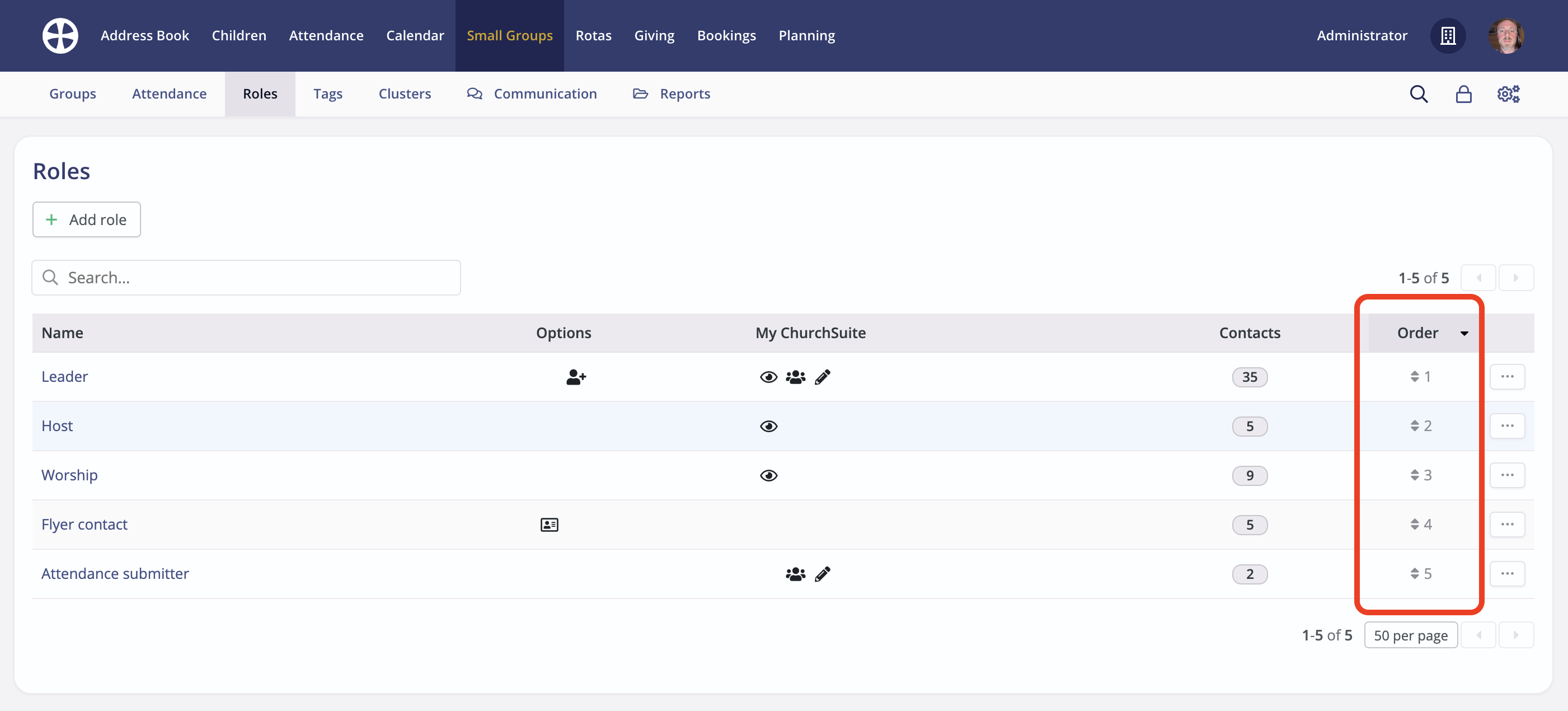The width and height of the screenshot is (1568, 711).
Task: Click the search magnifier icon
Action: coord(1418,93)
